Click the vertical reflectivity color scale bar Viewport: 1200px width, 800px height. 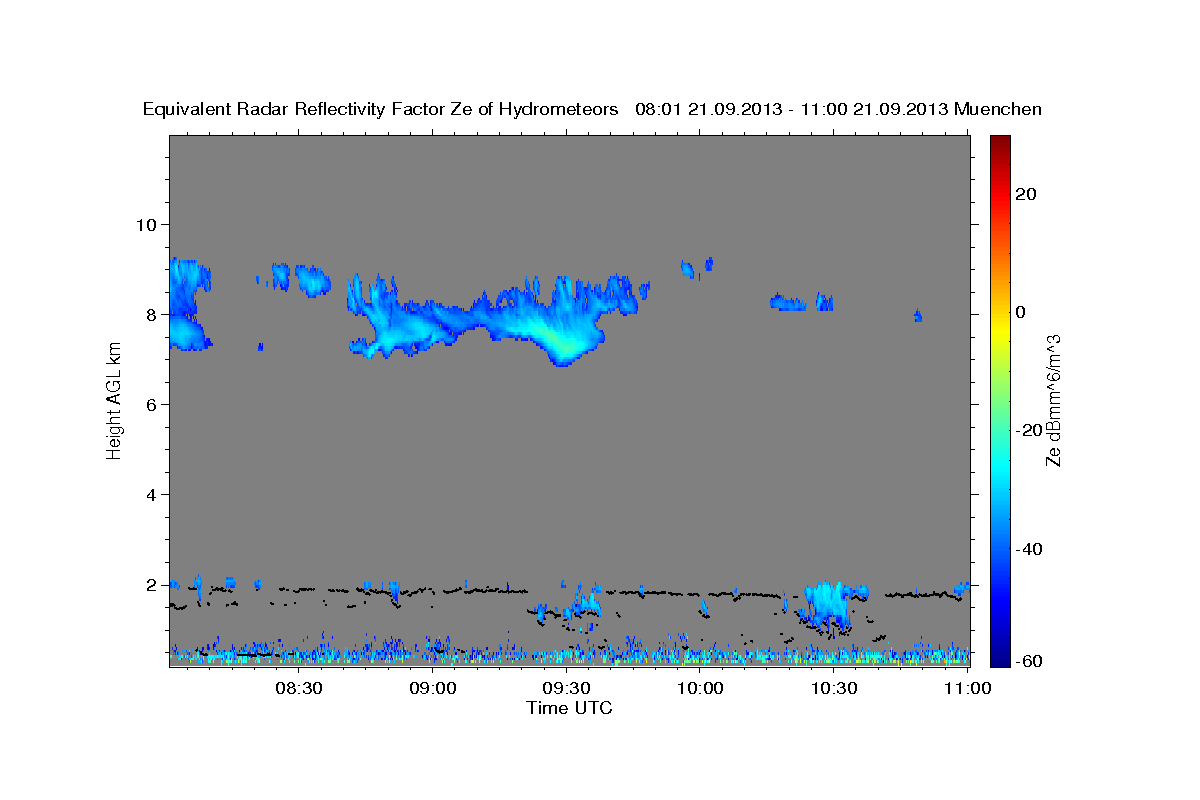click(x=1001, y=400)
